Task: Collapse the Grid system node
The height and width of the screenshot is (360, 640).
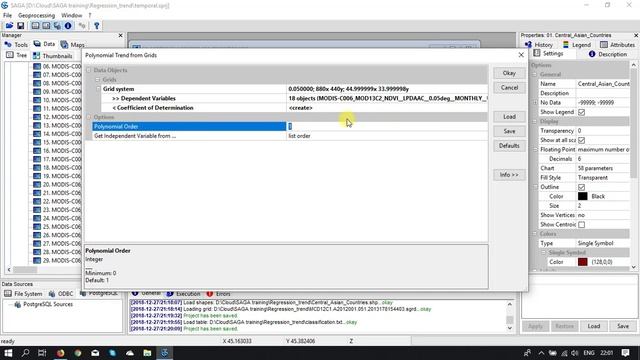Action: pos(98,89)
